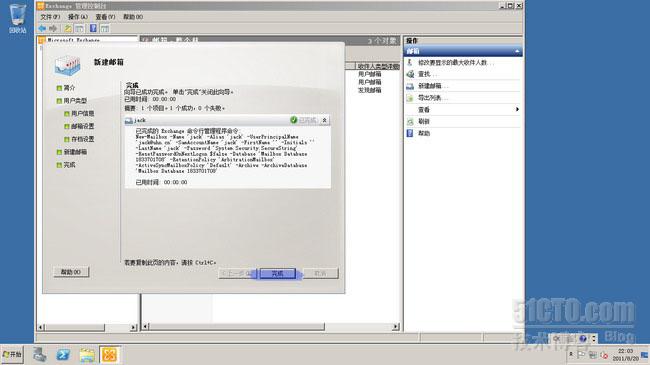Click the Exchange title bar app icon
The width and height of the screenshot is (650, 365).
coord(40,6)
